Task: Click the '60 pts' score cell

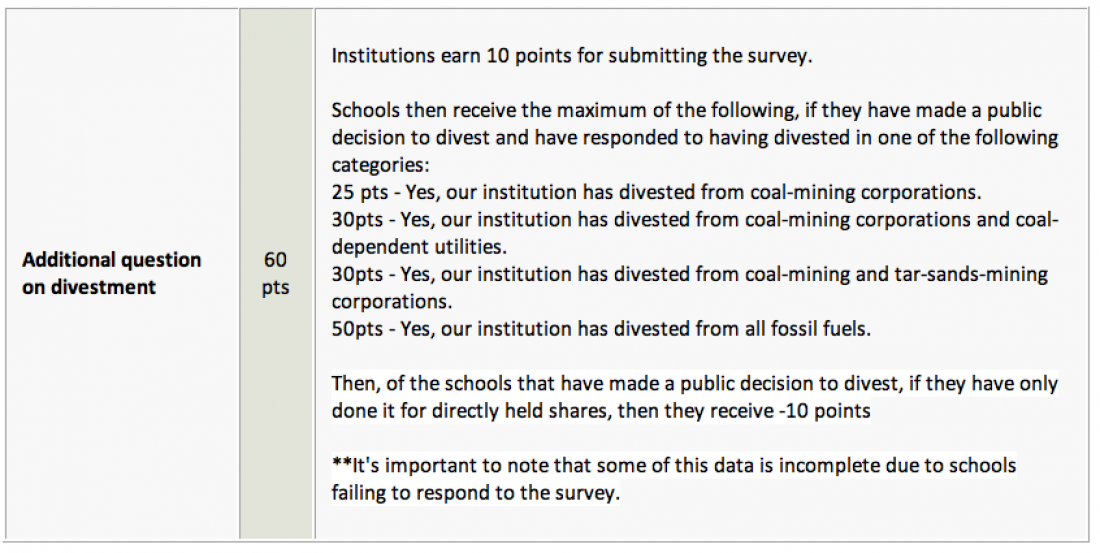Action: point(276,273)
